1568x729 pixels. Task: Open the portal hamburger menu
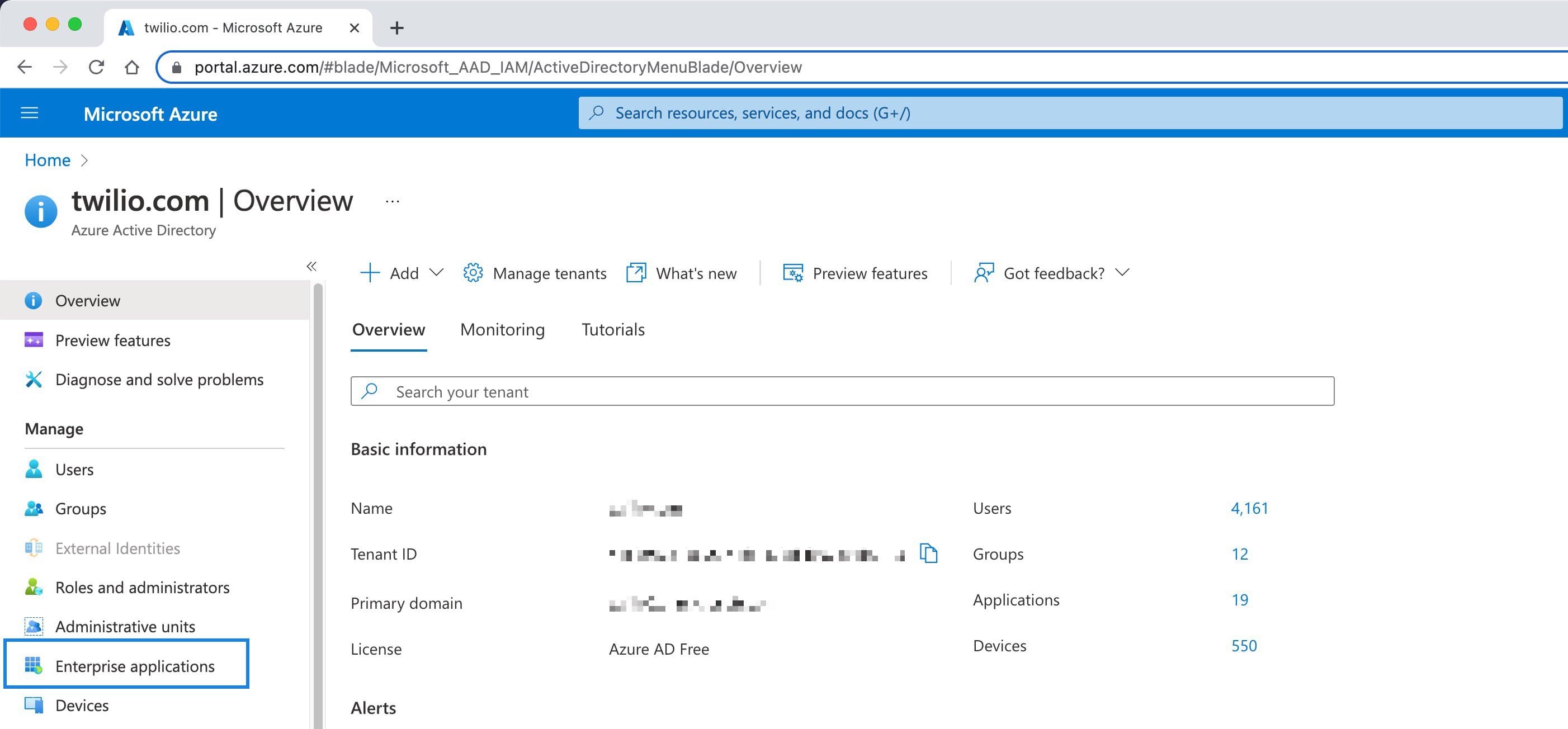coord(29,112)
